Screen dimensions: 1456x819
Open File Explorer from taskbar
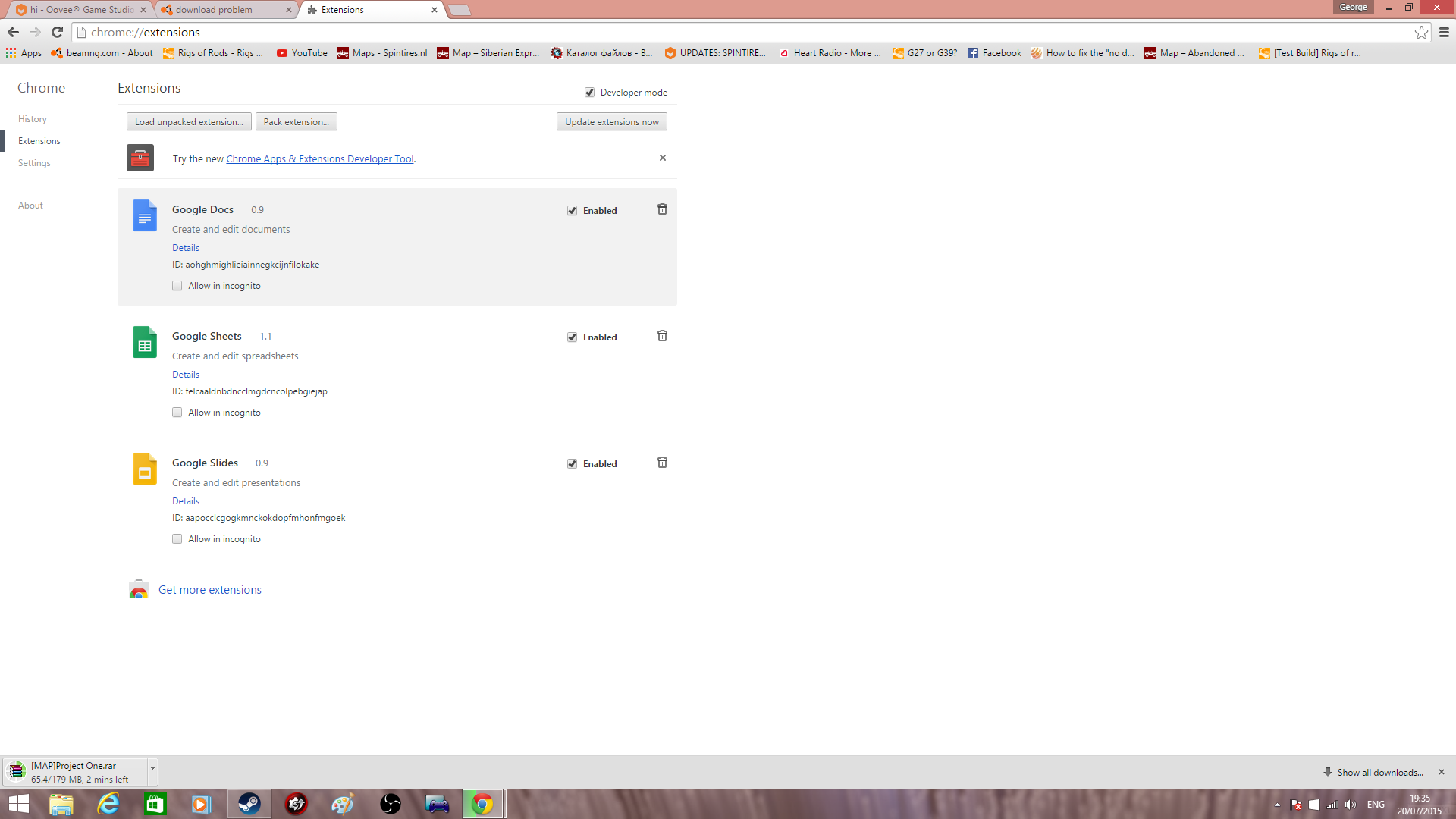tap(61, 804)
